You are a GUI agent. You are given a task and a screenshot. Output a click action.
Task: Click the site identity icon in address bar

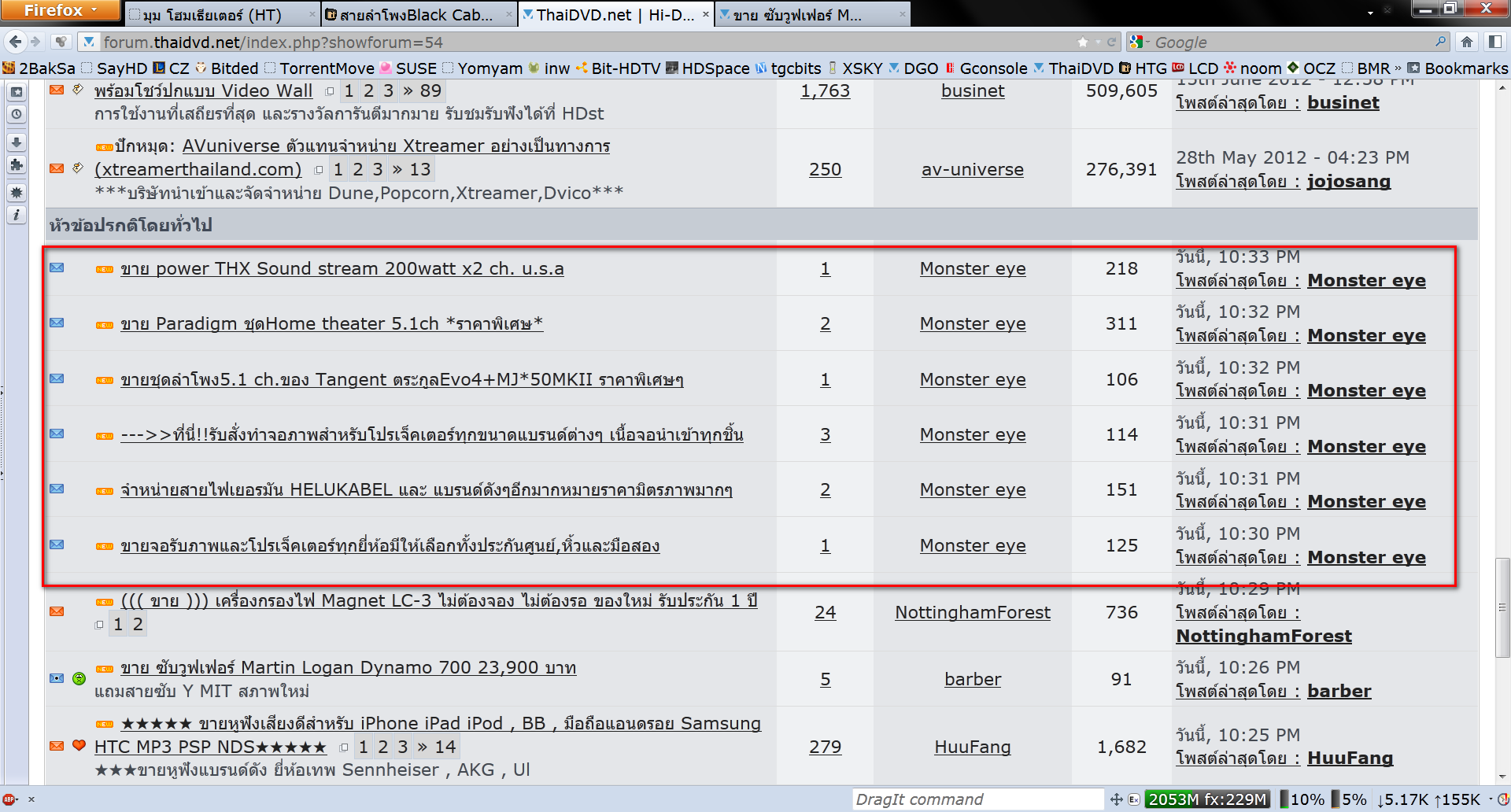89,42
